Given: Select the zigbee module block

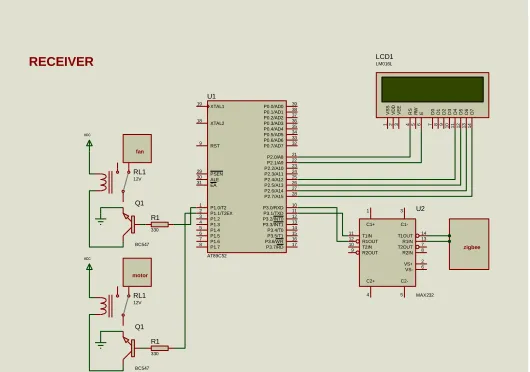Looking at the screenshot, I should pyautogui.click(x=469, y=244).
